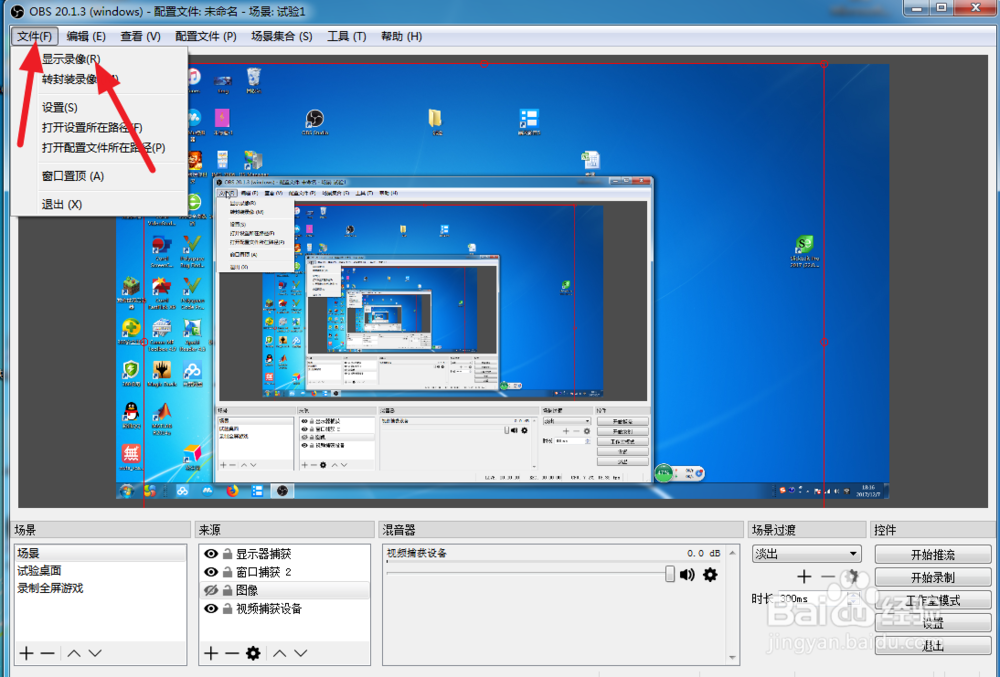Screen dimensions: 1000x677
Task: Open the 配置文件 (P) menu
Action: coord(205,36)
